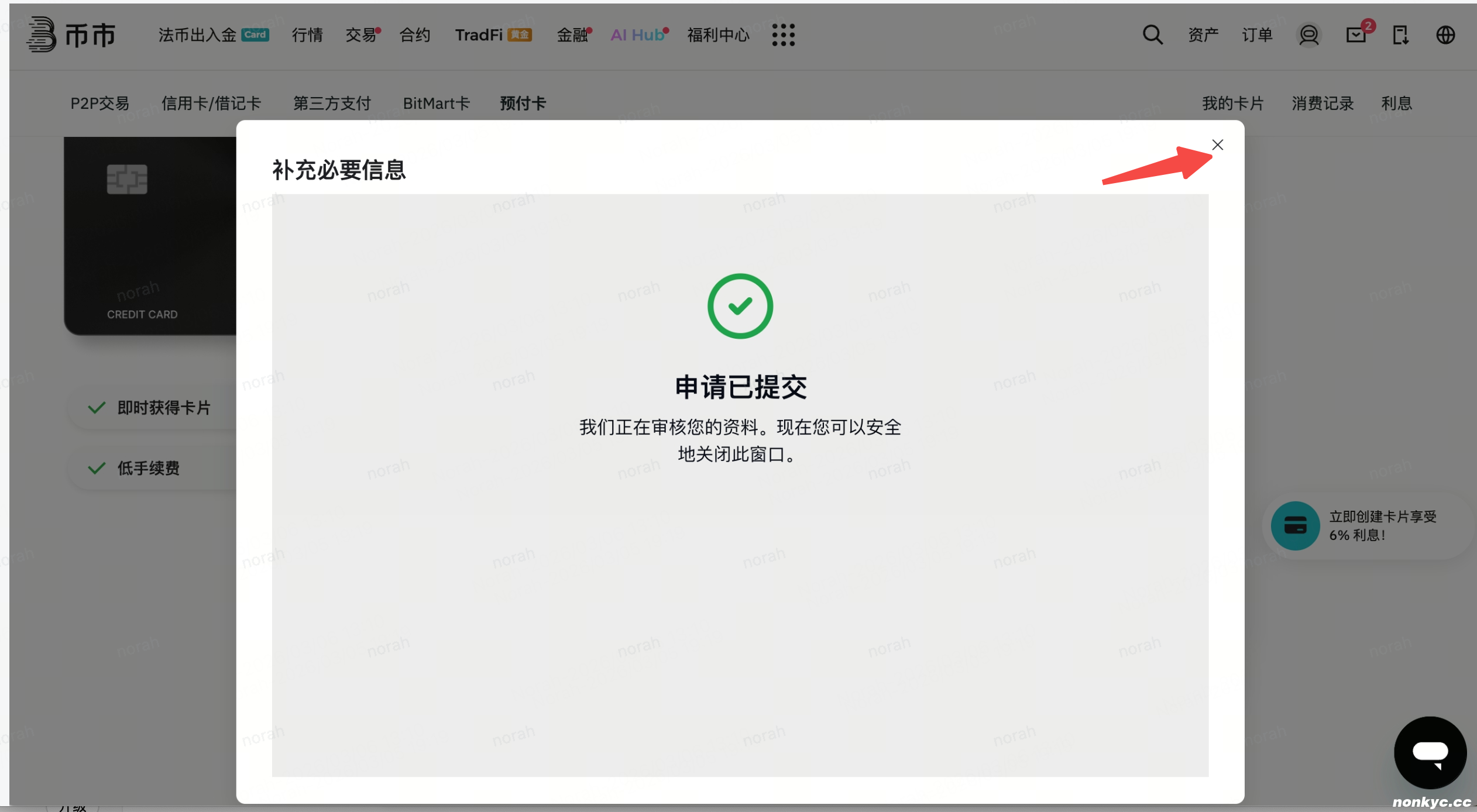Go to 消费记录 page
Screen dimensions: 1477x812
coord(1323,104)
